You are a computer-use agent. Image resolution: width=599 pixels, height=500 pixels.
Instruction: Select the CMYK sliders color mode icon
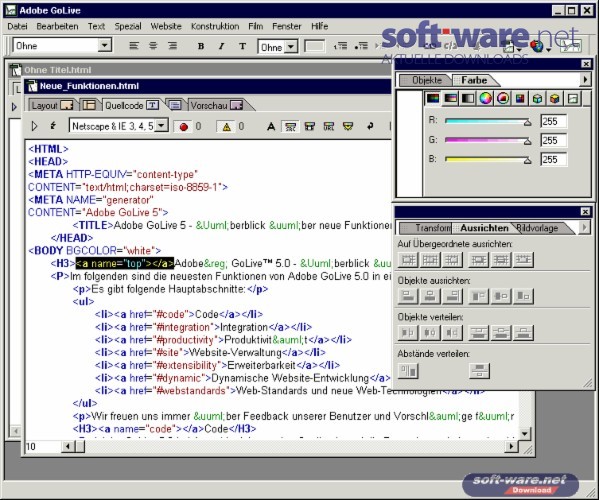pos(450,99)
